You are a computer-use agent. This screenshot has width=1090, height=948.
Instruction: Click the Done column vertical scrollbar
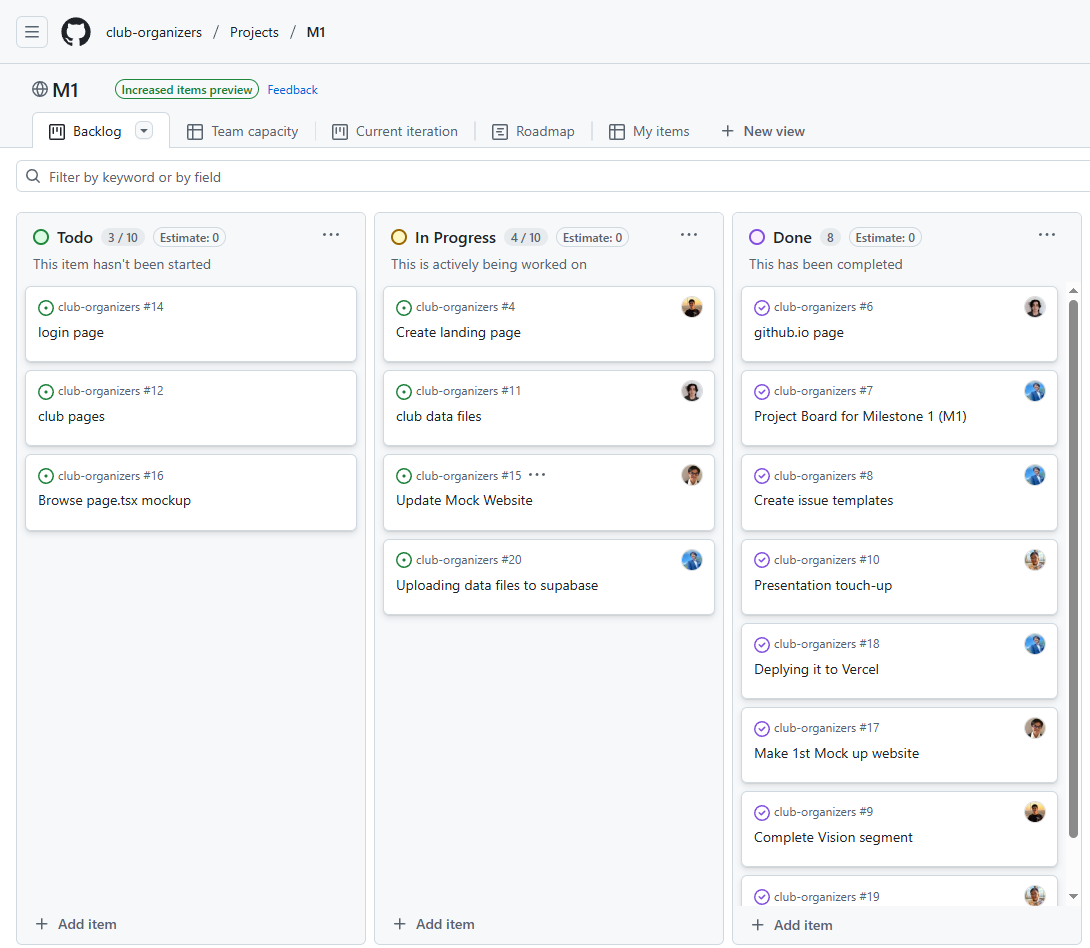click(x=1074, y=560)
